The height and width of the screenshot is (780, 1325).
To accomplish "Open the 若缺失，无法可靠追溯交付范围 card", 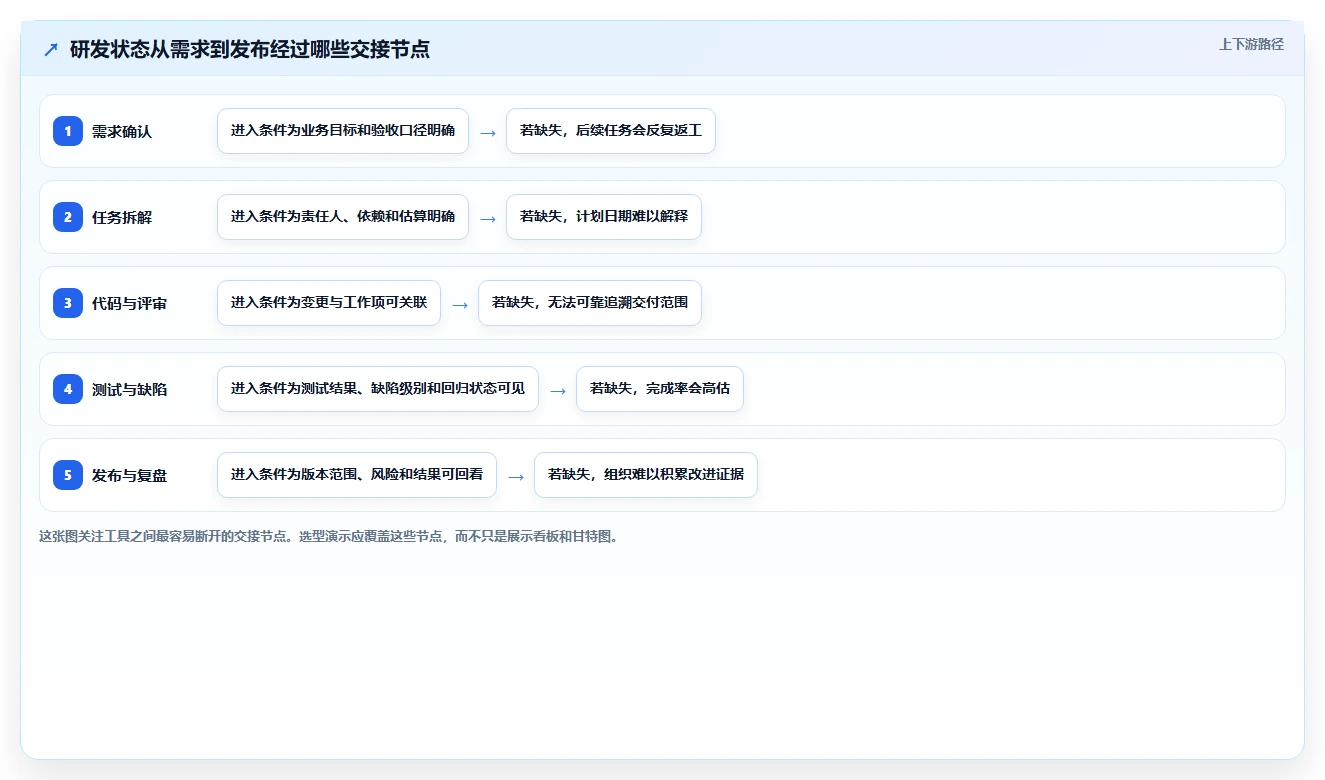I will pos(590,303).
